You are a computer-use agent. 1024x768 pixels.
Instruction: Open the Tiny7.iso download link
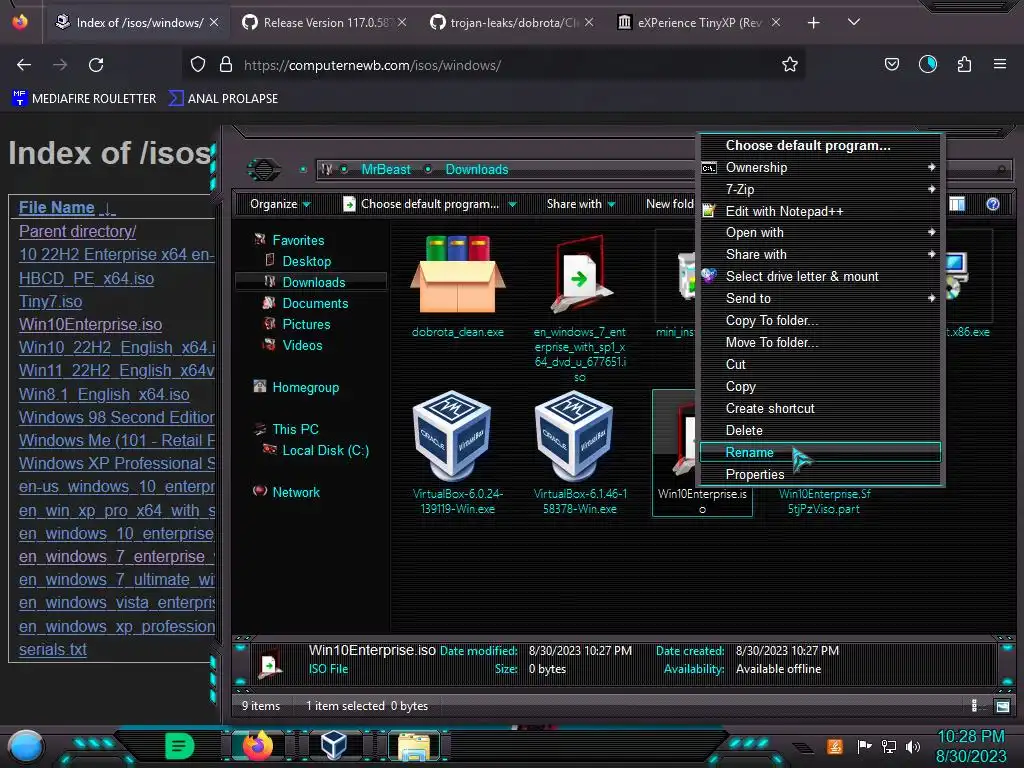click(50, 302)
